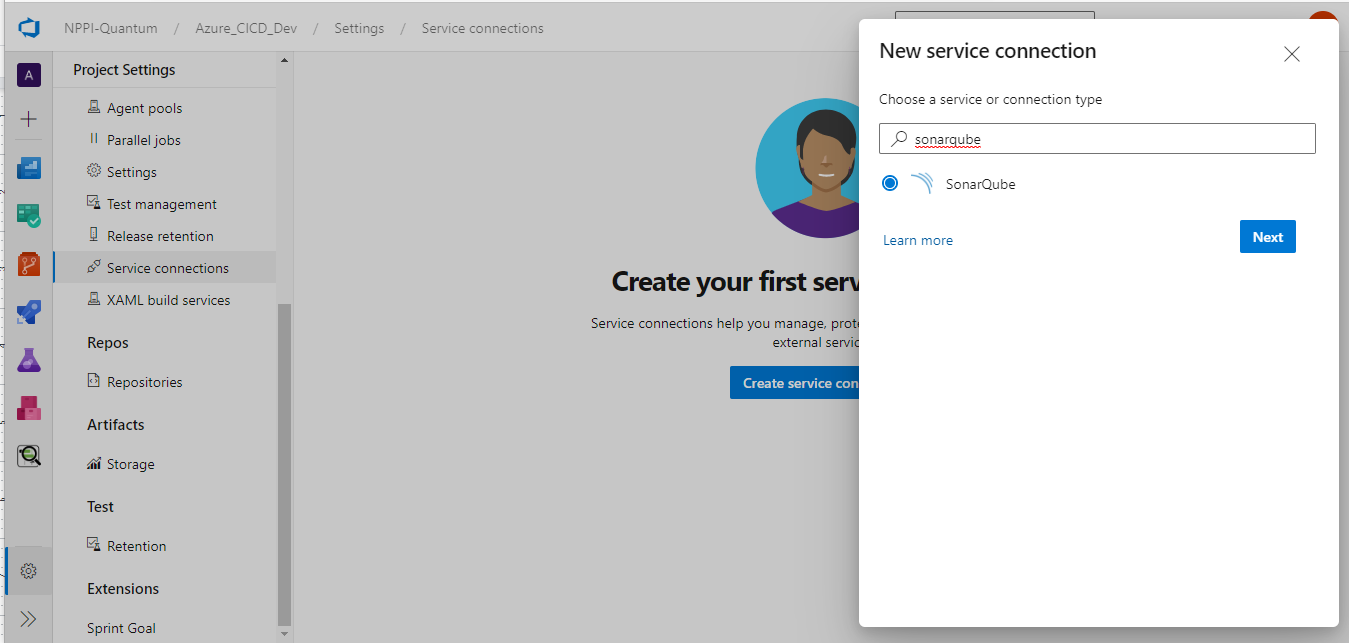1349x643 pixels.
Task: Click the Extensions section heading
Action: point(123,589)
